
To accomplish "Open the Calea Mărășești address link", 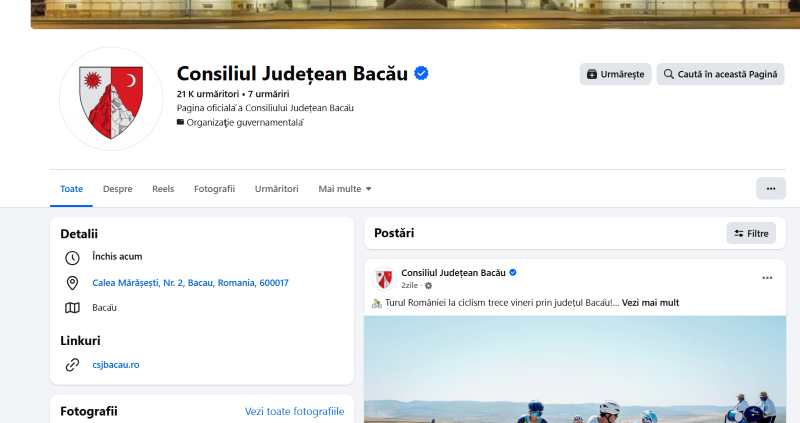I will 190,283.
